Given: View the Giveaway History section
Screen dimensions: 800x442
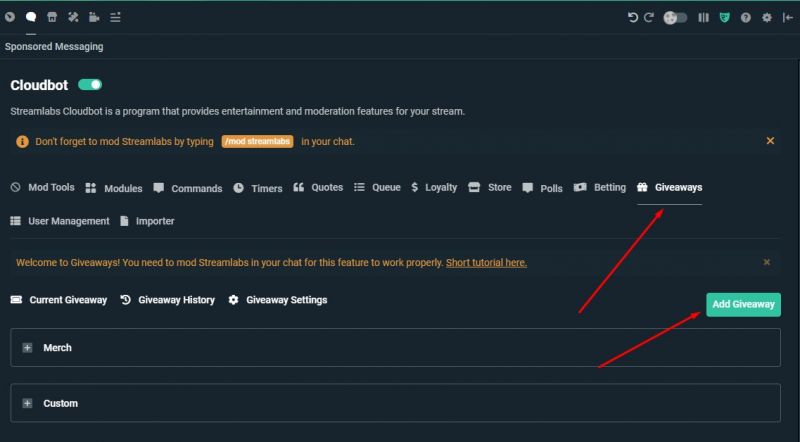Looking at the screenshot, I should (167, 300).
